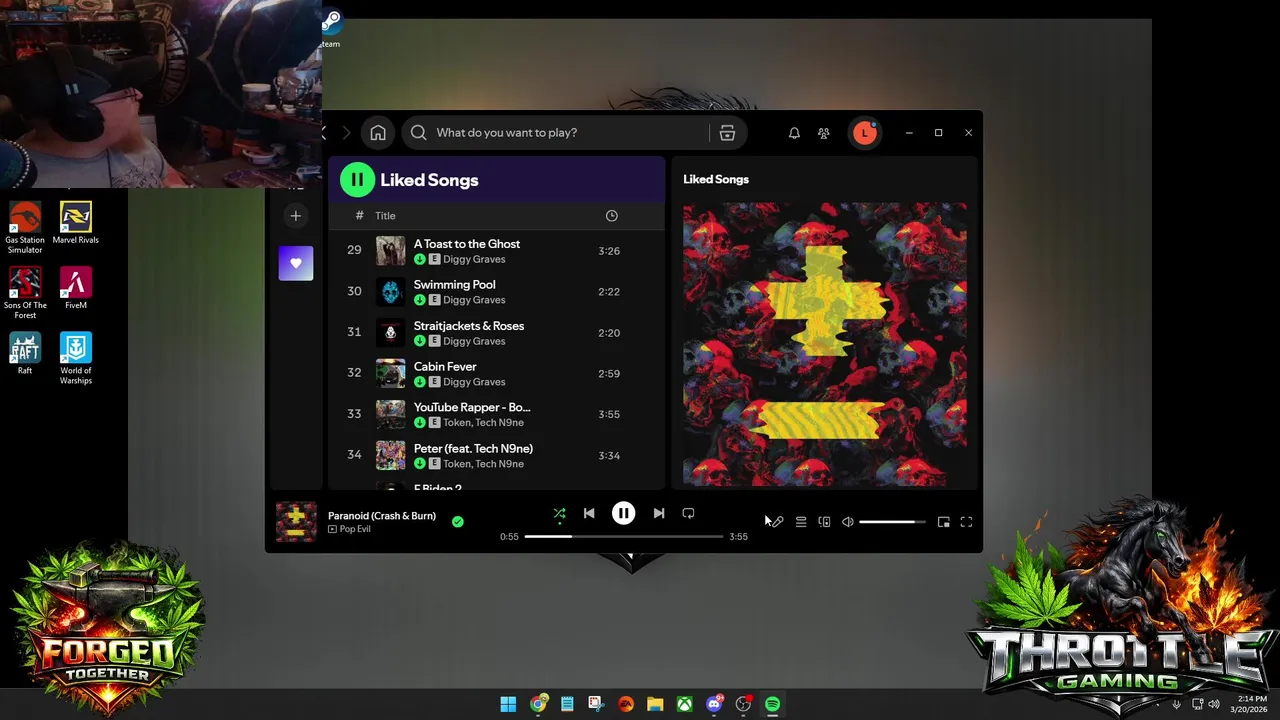Open Connect to a device icon
This screenshot has width=1280, height=720.
[824, 522]
